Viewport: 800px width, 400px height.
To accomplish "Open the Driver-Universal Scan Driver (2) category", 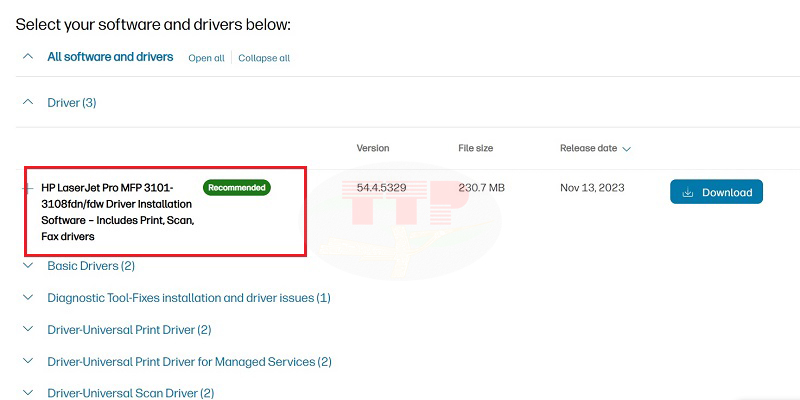I will tap(131, 393).
